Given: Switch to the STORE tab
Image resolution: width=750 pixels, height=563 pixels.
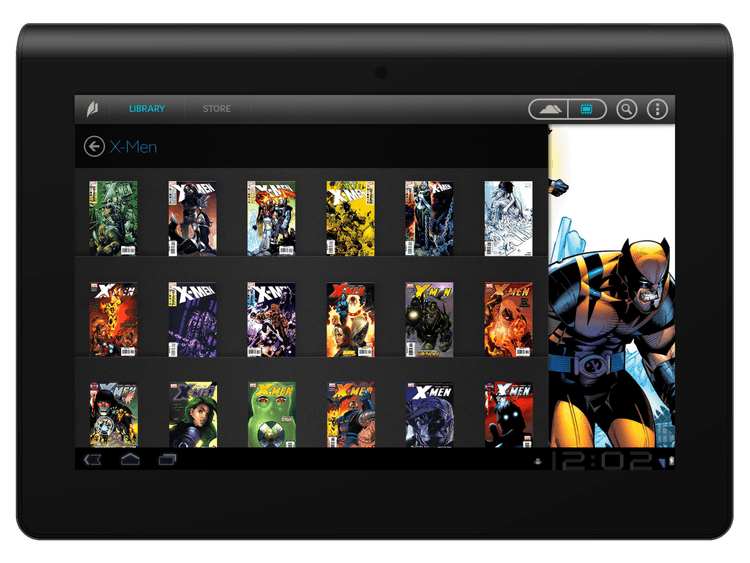Looking at the screenshot, I should (217, 109).
